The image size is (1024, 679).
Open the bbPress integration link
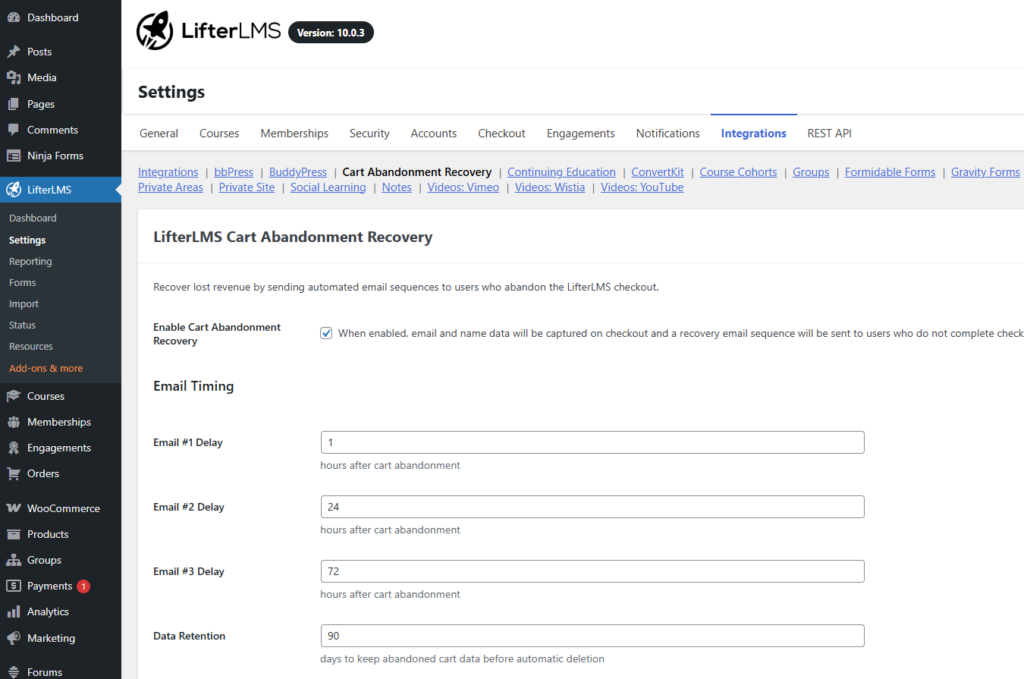[x=234, y=172]
